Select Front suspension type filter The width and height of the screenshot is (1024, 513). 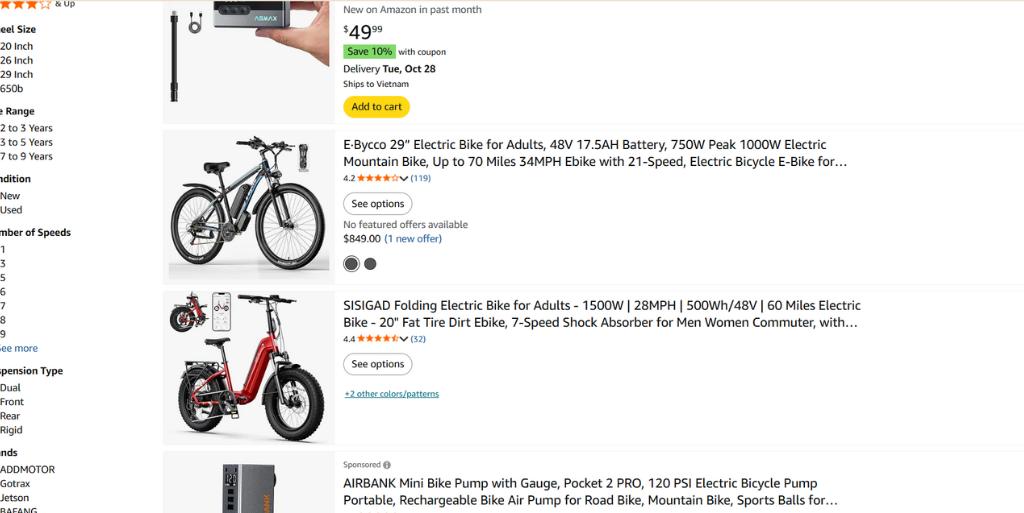(12, 402)
